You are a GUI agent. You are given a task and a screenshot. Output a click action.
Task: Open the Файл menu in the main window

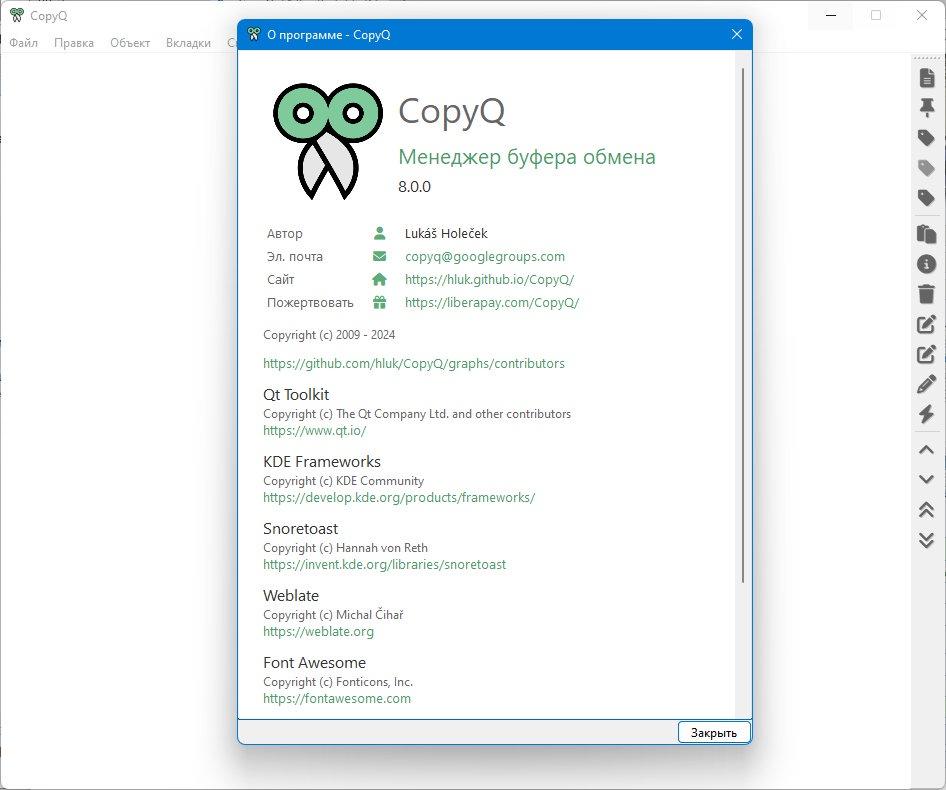[24, 43]
